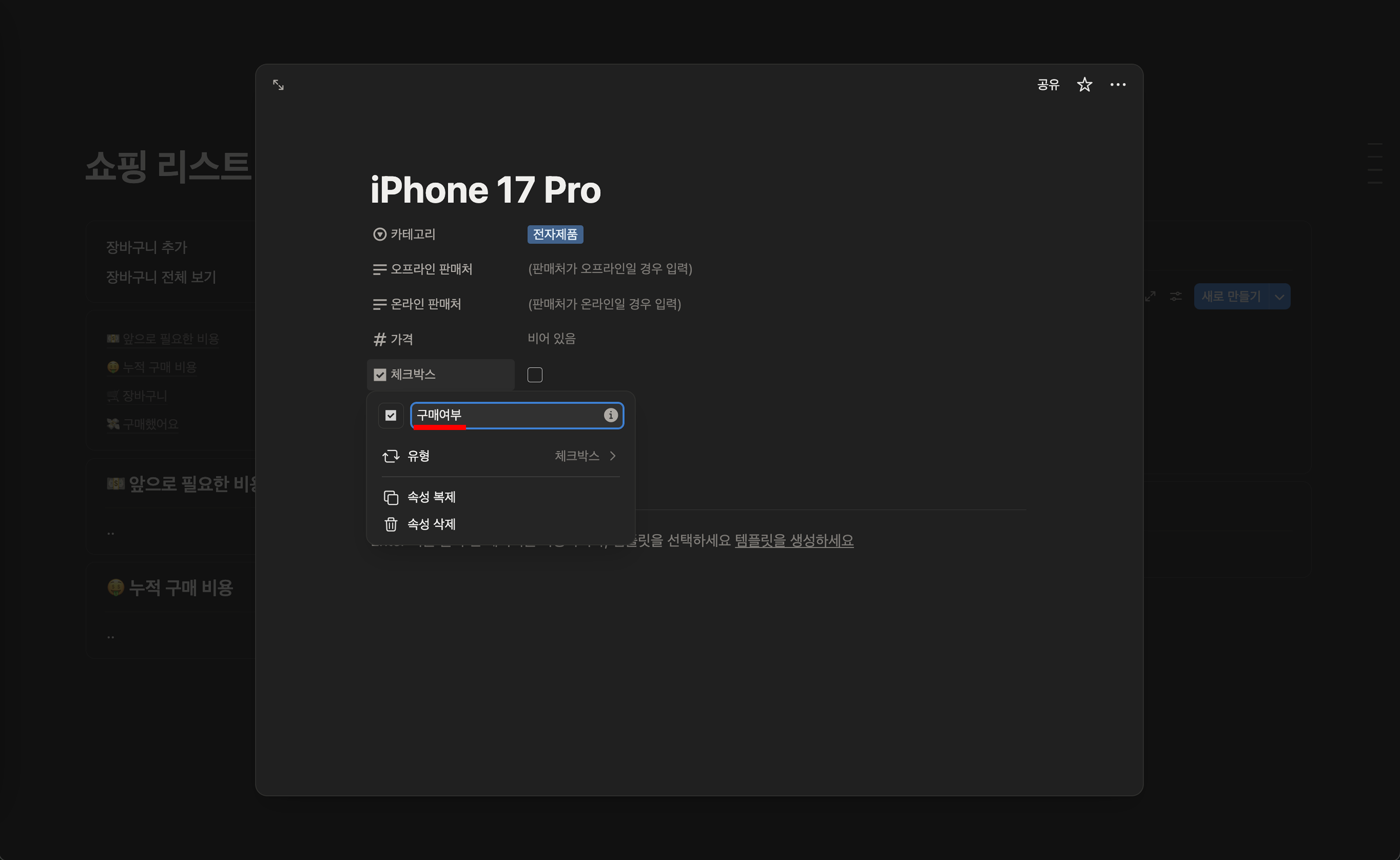
Task: Select 속성 삭제 menu item
Action: (x=431, y=524)
